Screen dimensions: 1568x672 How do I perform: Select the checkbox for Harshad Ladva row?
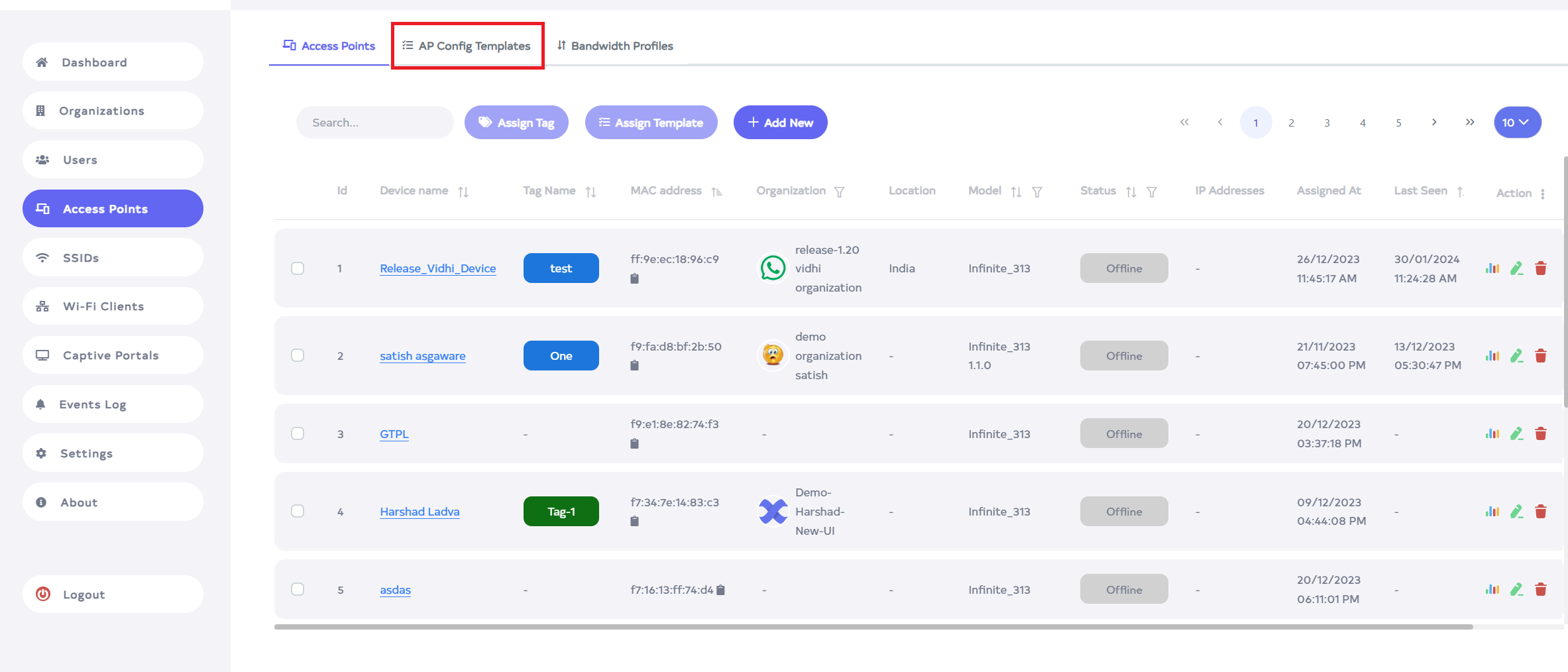(x=298, y=512)
